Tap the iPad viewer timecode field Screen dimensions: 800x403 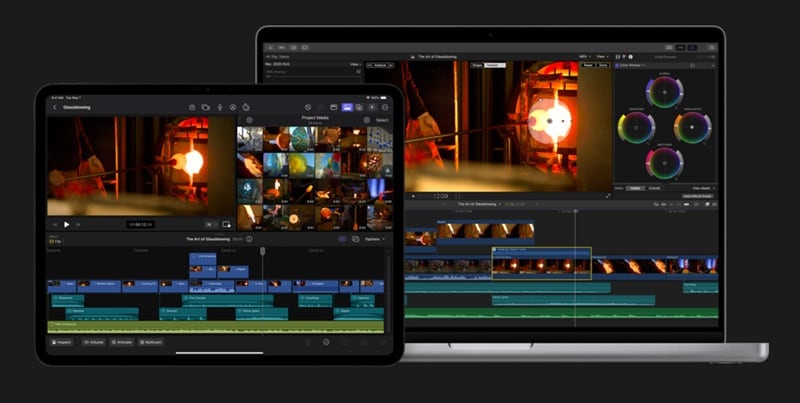141,224
